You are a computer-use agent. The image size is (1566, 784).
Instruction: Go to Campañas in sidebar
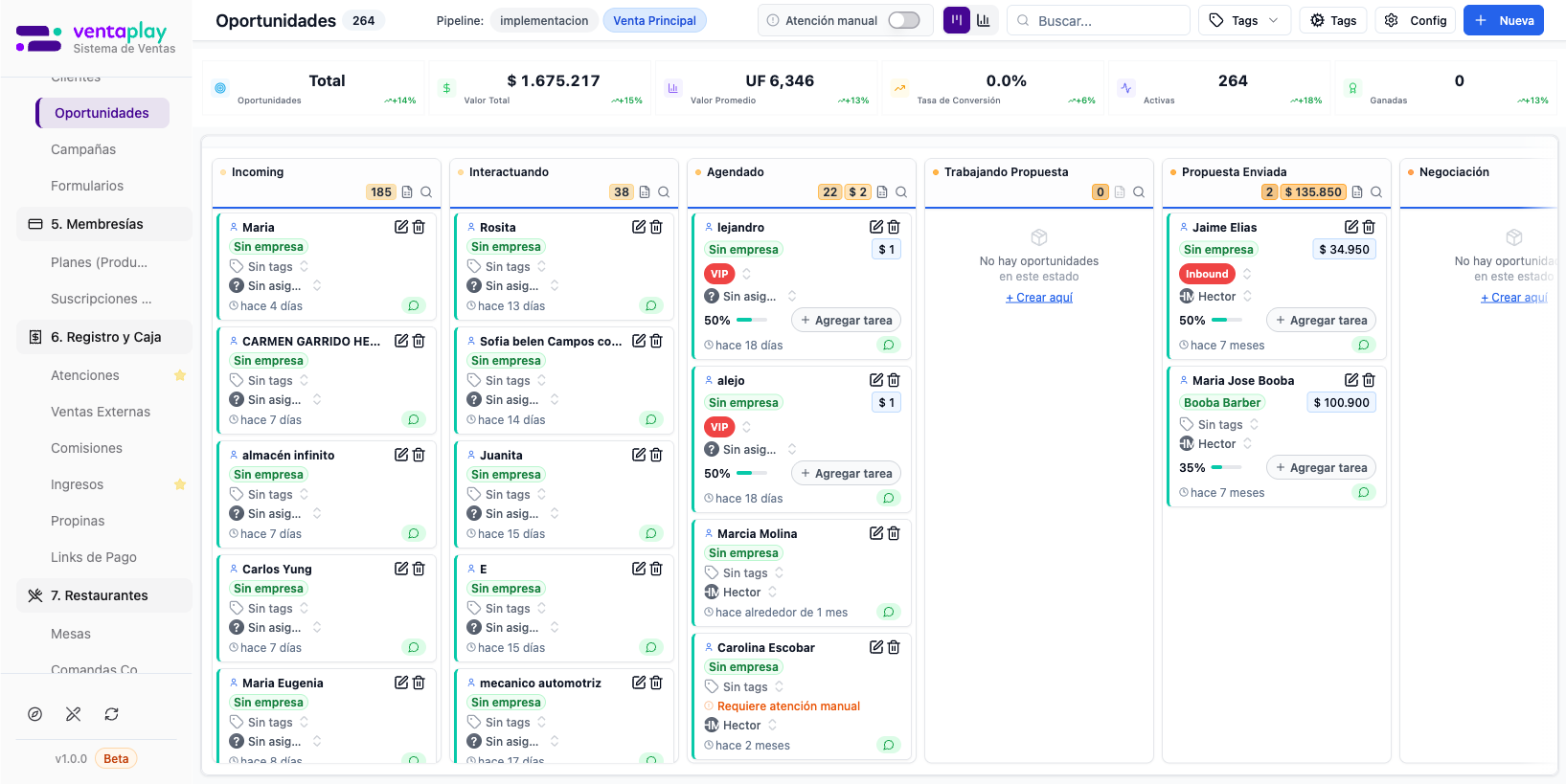[83, 149]
